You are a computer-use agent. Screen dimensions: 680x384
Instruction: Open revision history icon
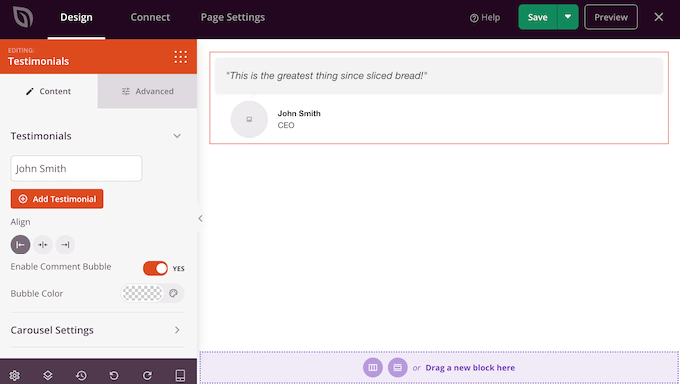coord(81,375)
